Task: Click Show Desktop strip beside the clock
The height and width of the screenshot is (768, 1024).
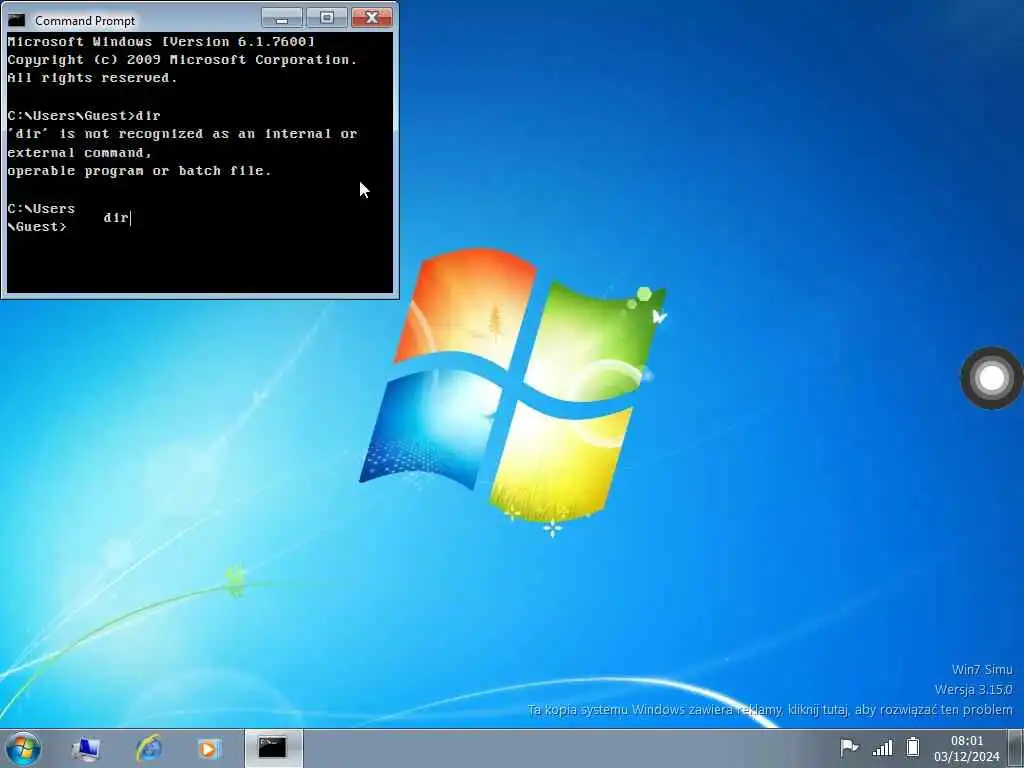Action: (1017, 748)
